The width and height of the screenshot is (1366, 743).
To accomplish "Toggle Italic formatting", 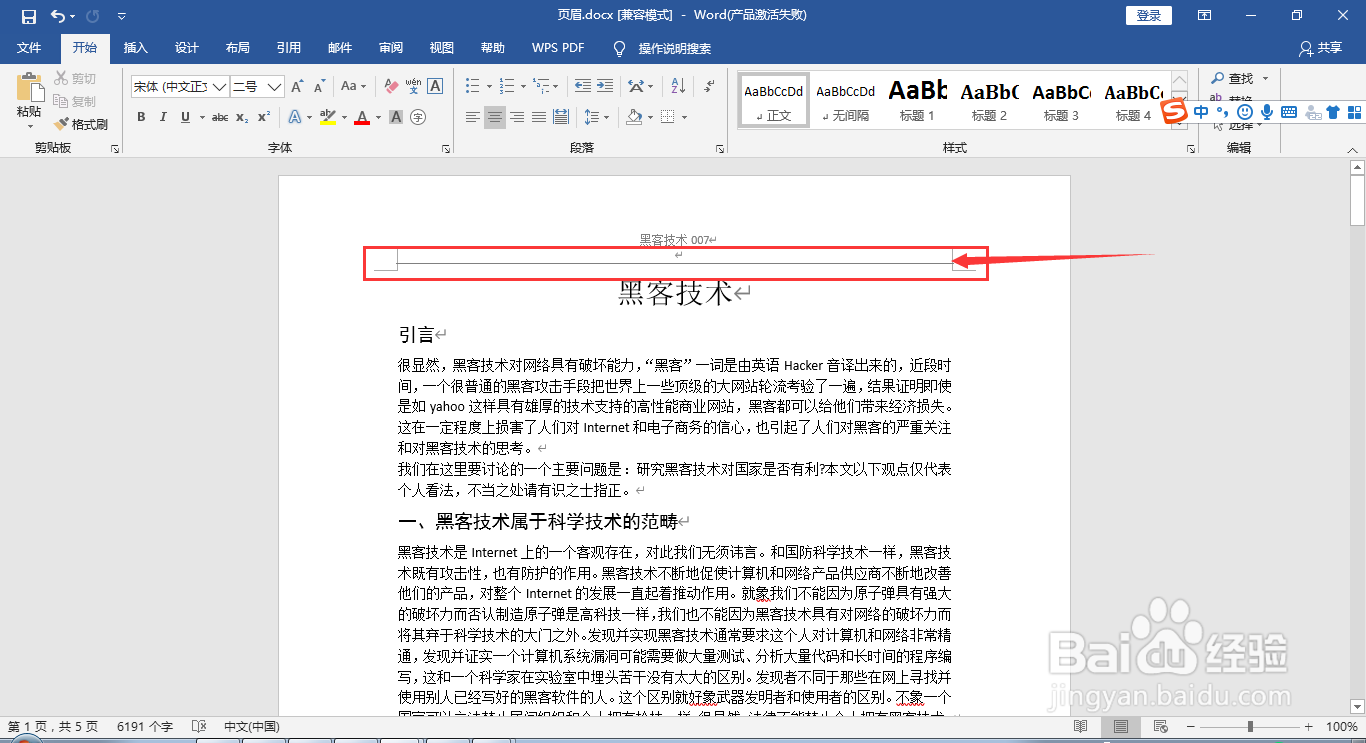I will (163, 117).
